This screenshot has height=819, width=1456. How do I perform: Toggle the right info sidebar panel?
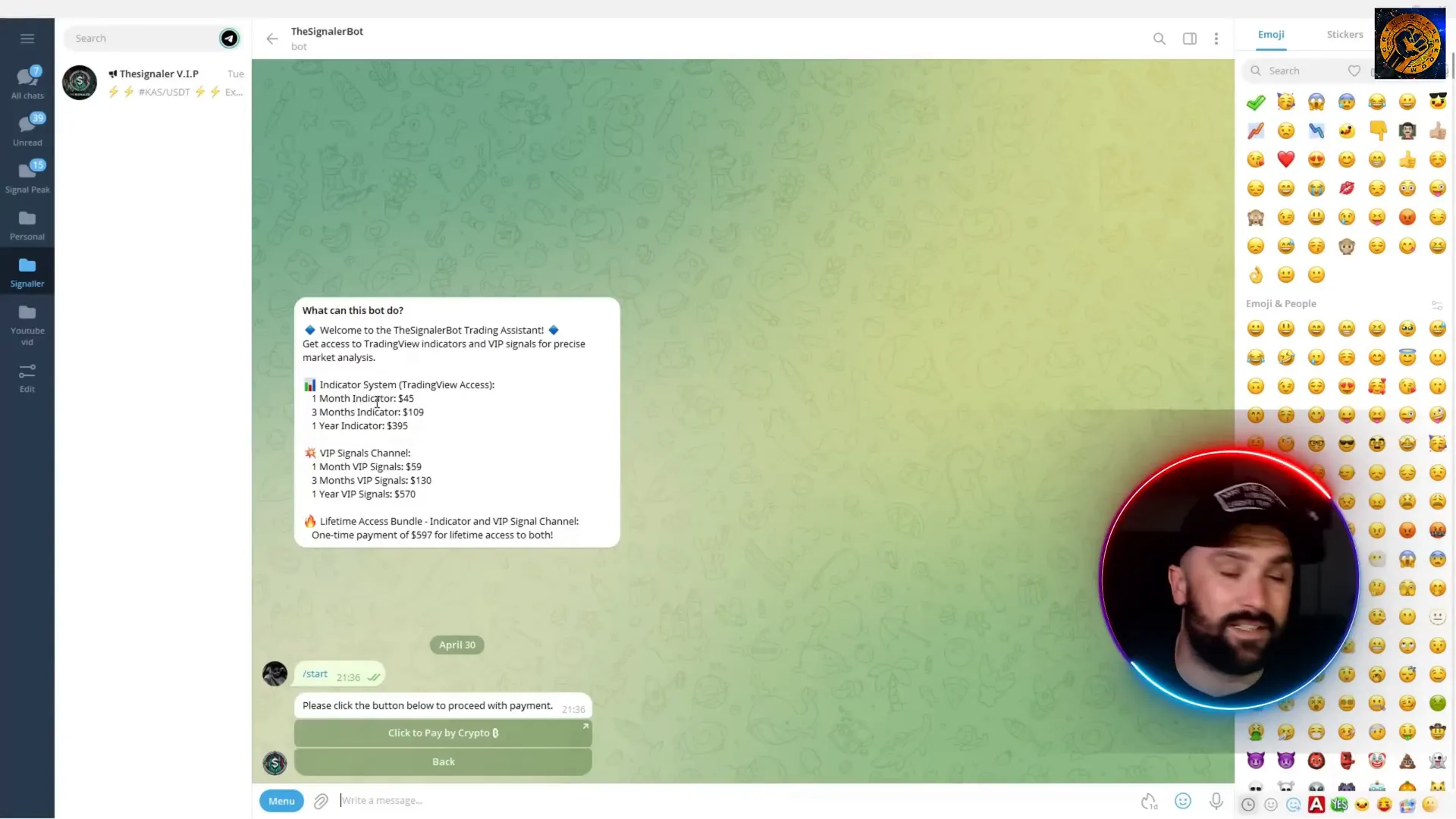[x=1189, y=39]
